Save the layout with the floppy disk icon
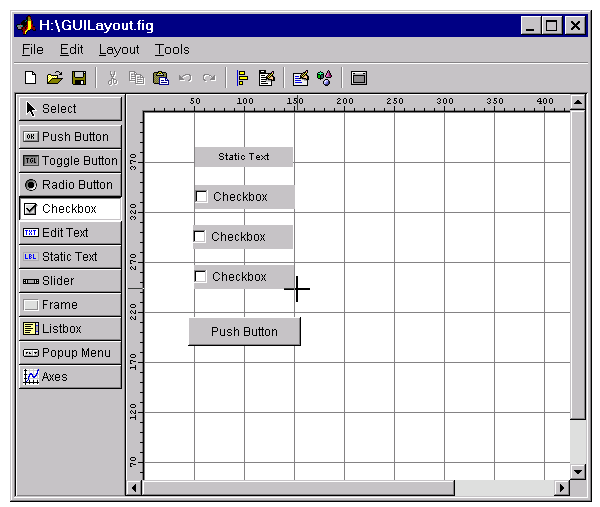 pos(79,78)
